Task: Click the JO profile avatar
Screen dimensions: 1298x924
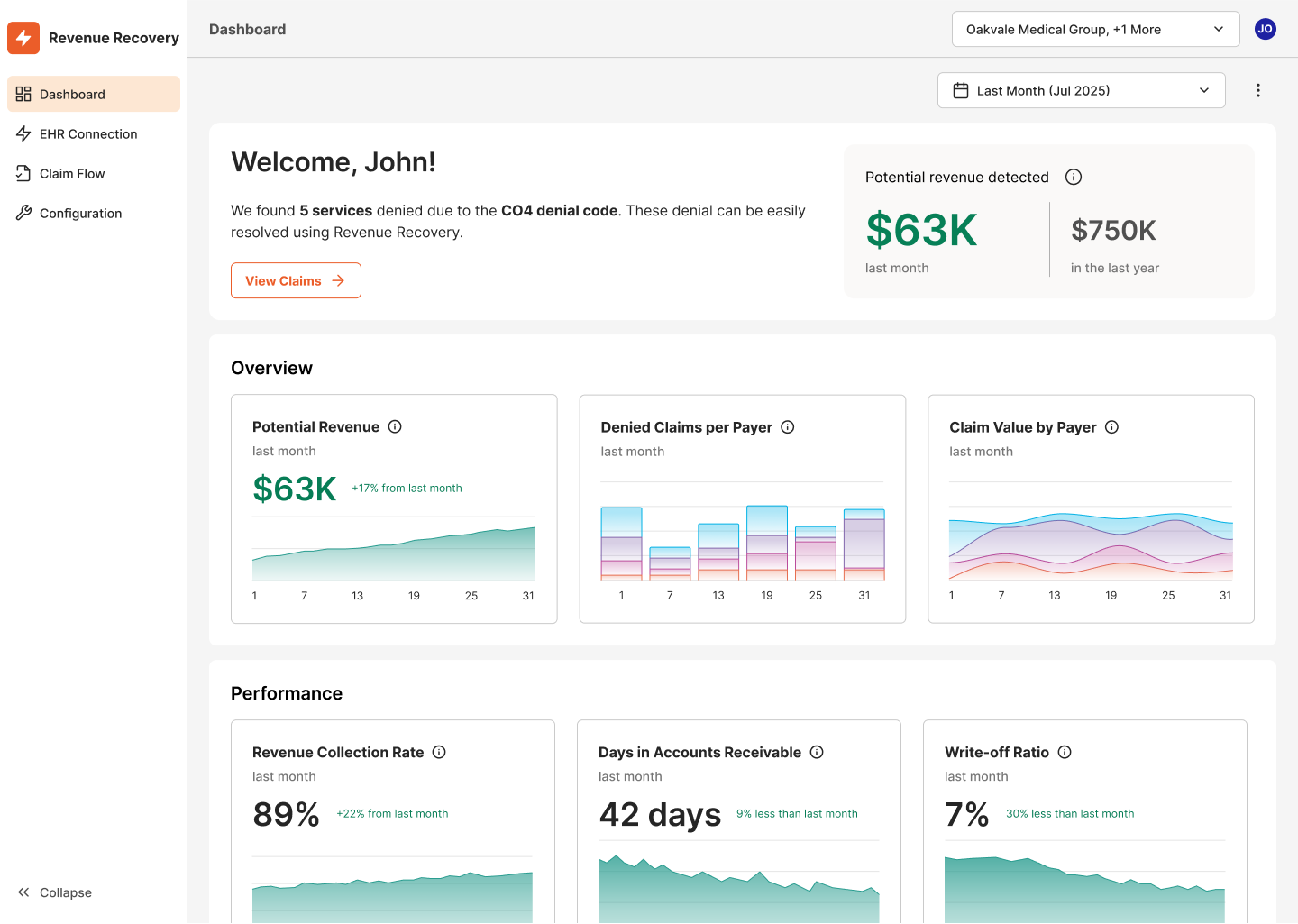Action: coord(1265,29)
